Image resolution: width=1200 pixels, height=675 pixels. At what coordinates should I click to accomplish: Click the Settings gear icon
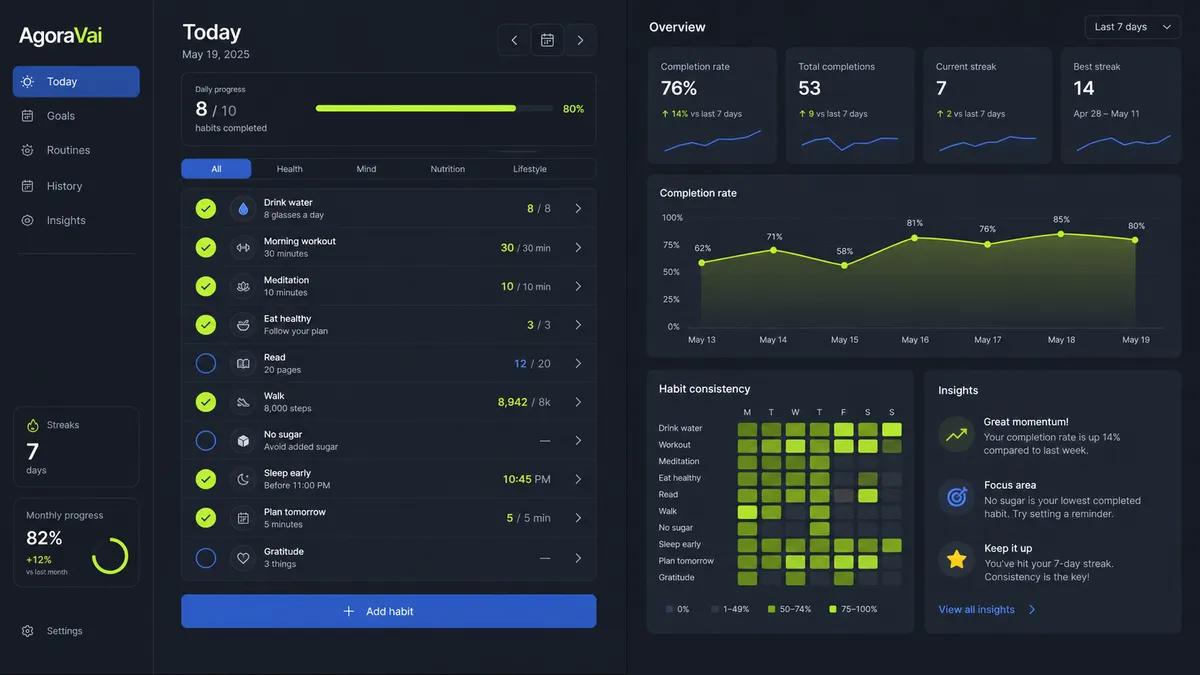tap(28, 631)
